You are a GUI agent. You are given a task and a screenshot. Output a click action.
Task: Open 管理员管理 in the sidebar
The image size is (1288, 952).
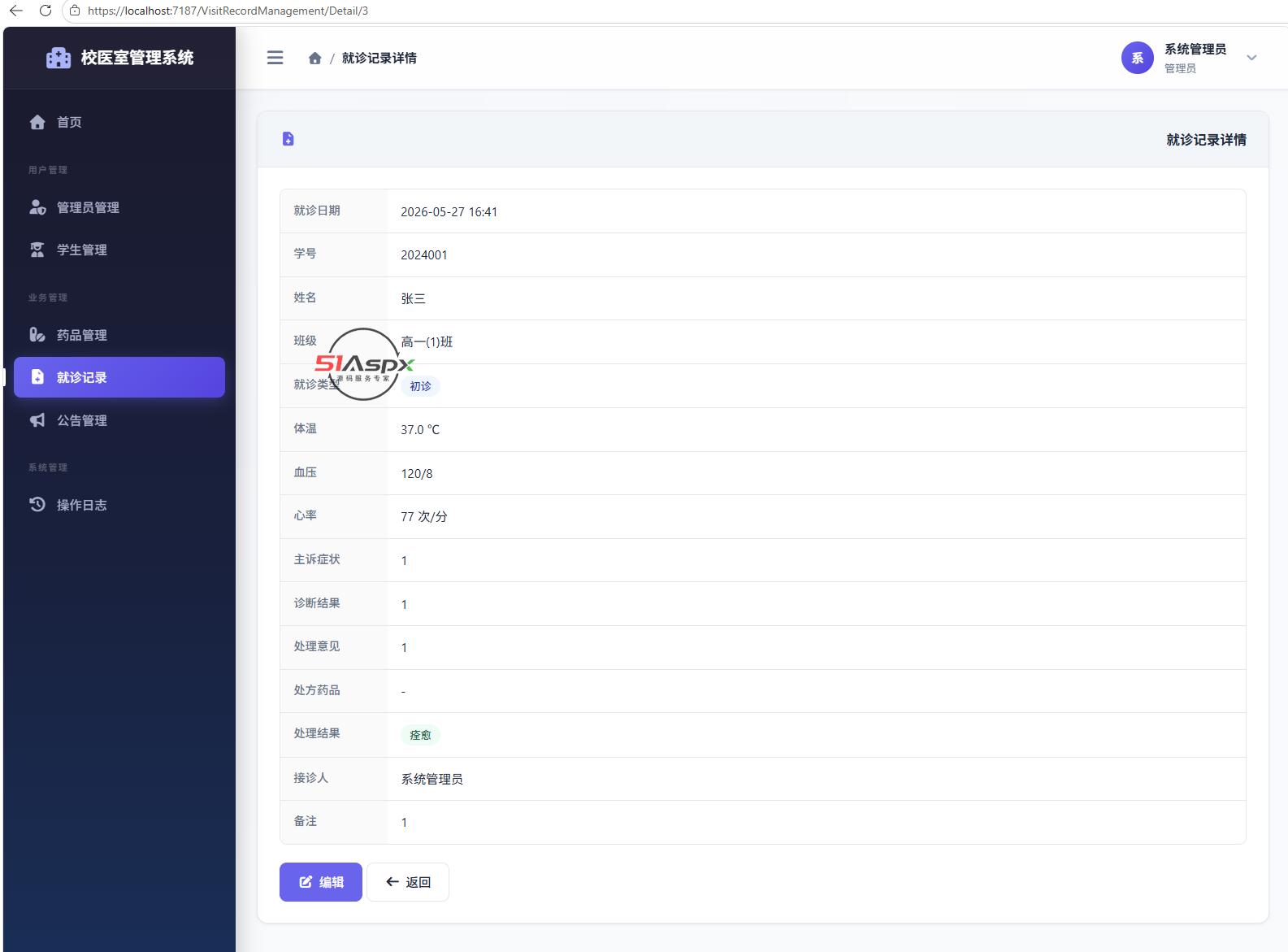click(119, 207)
